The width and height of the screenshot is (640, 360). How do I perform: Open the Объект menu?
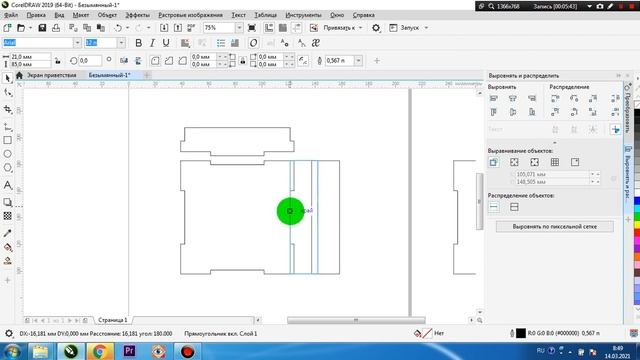pyautogui.click(x=107, y=15)
